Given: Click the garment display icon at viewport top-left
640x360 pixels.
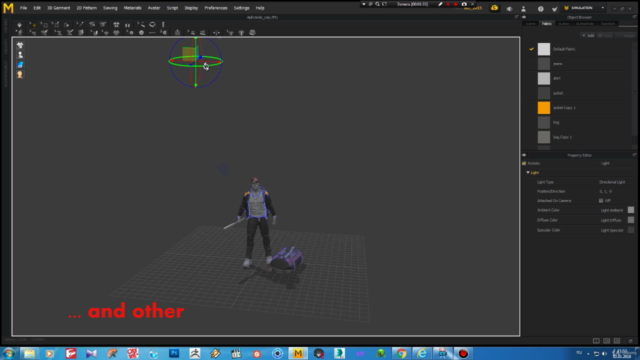Looking at the screenshot, I should click(20, 45).
